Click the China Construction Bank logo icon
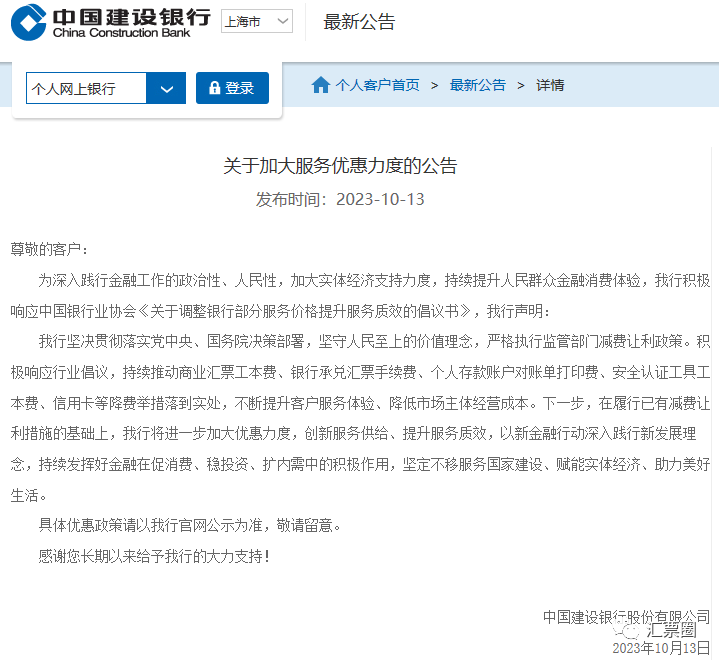719x660 pixels. (28, 22)
